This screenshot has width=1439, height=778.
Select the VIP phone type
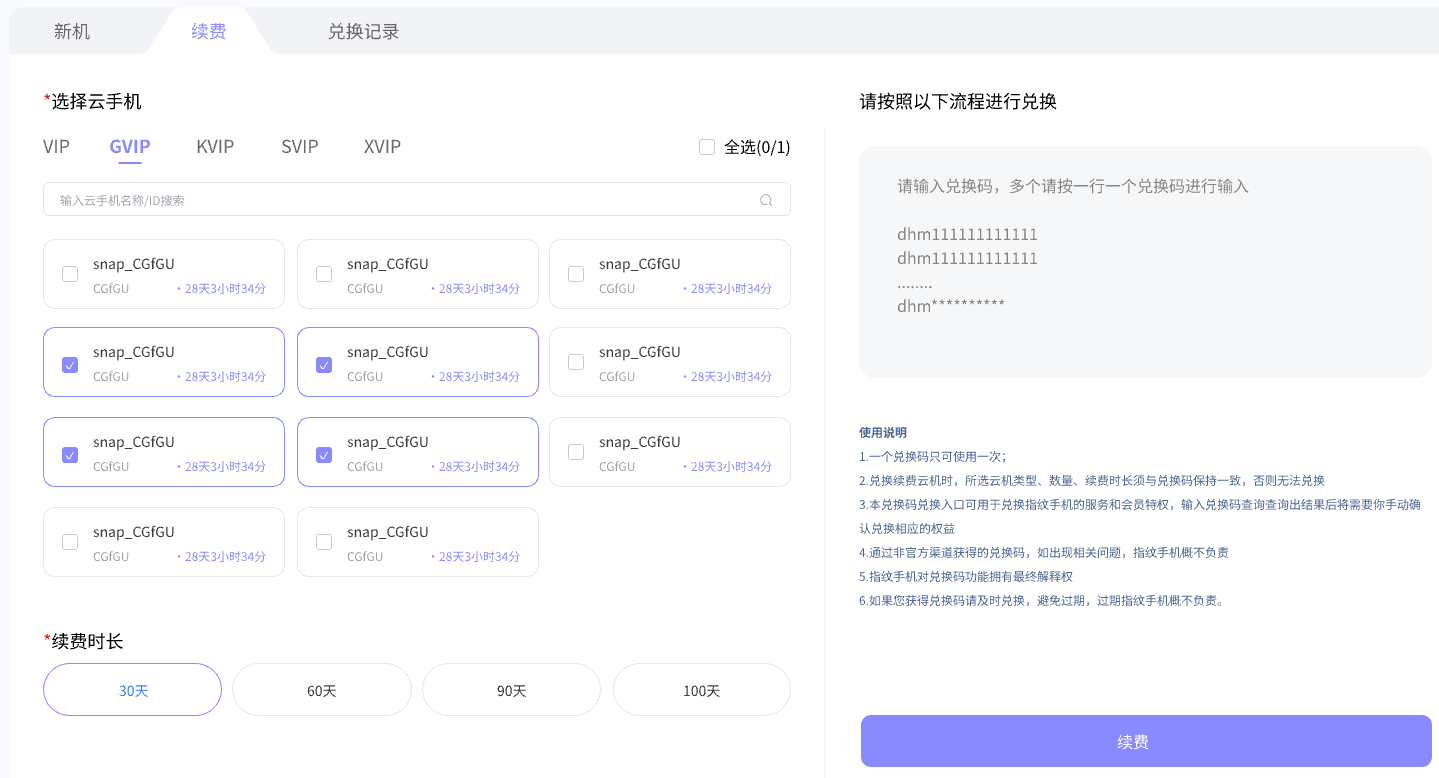pyautogui.click(x=56, y=147)
